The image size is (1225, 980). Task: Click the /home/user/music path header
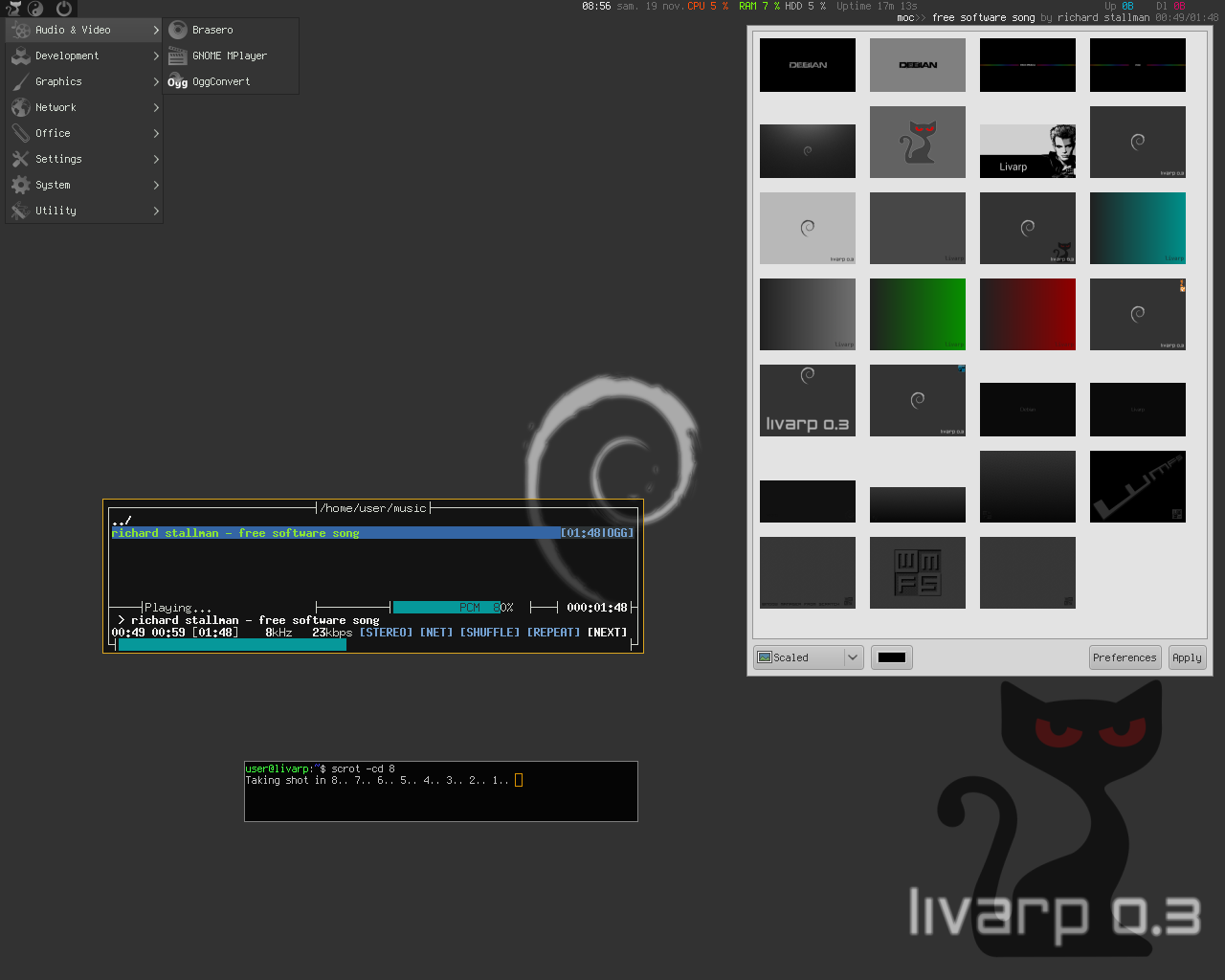[373, 508]
